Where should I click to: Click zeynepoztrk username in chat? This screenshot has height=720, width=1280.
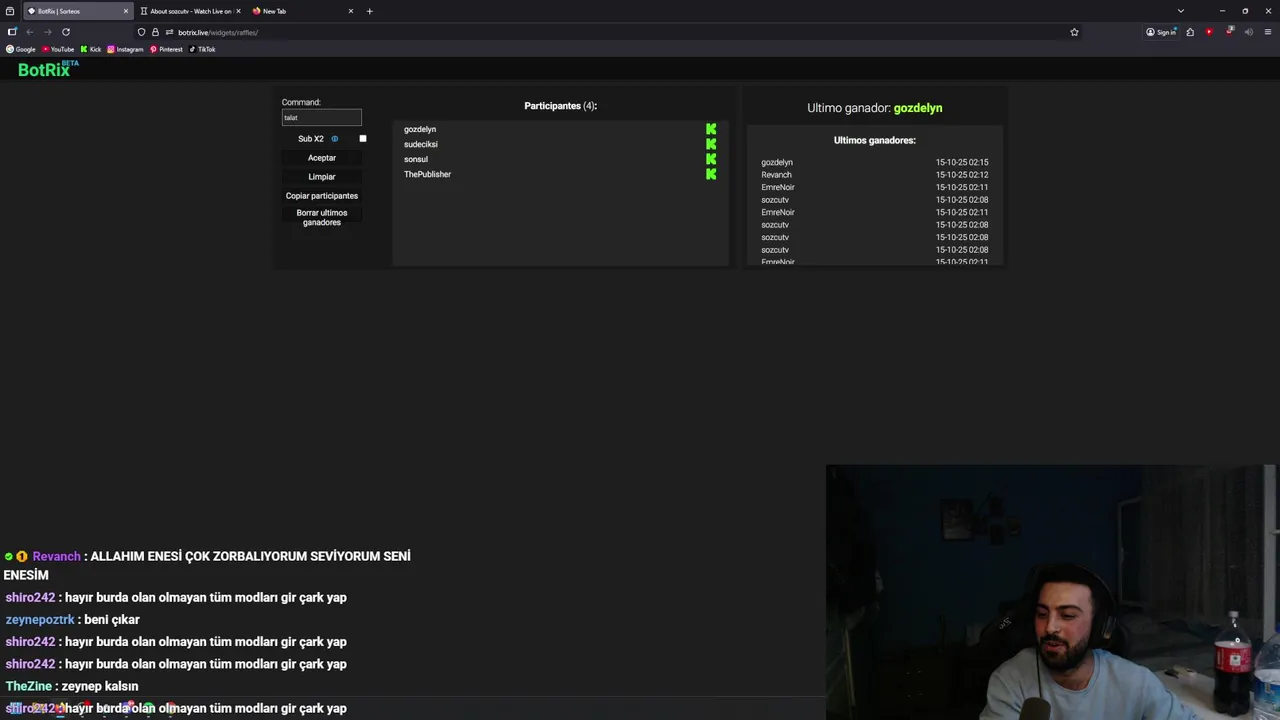40,620
